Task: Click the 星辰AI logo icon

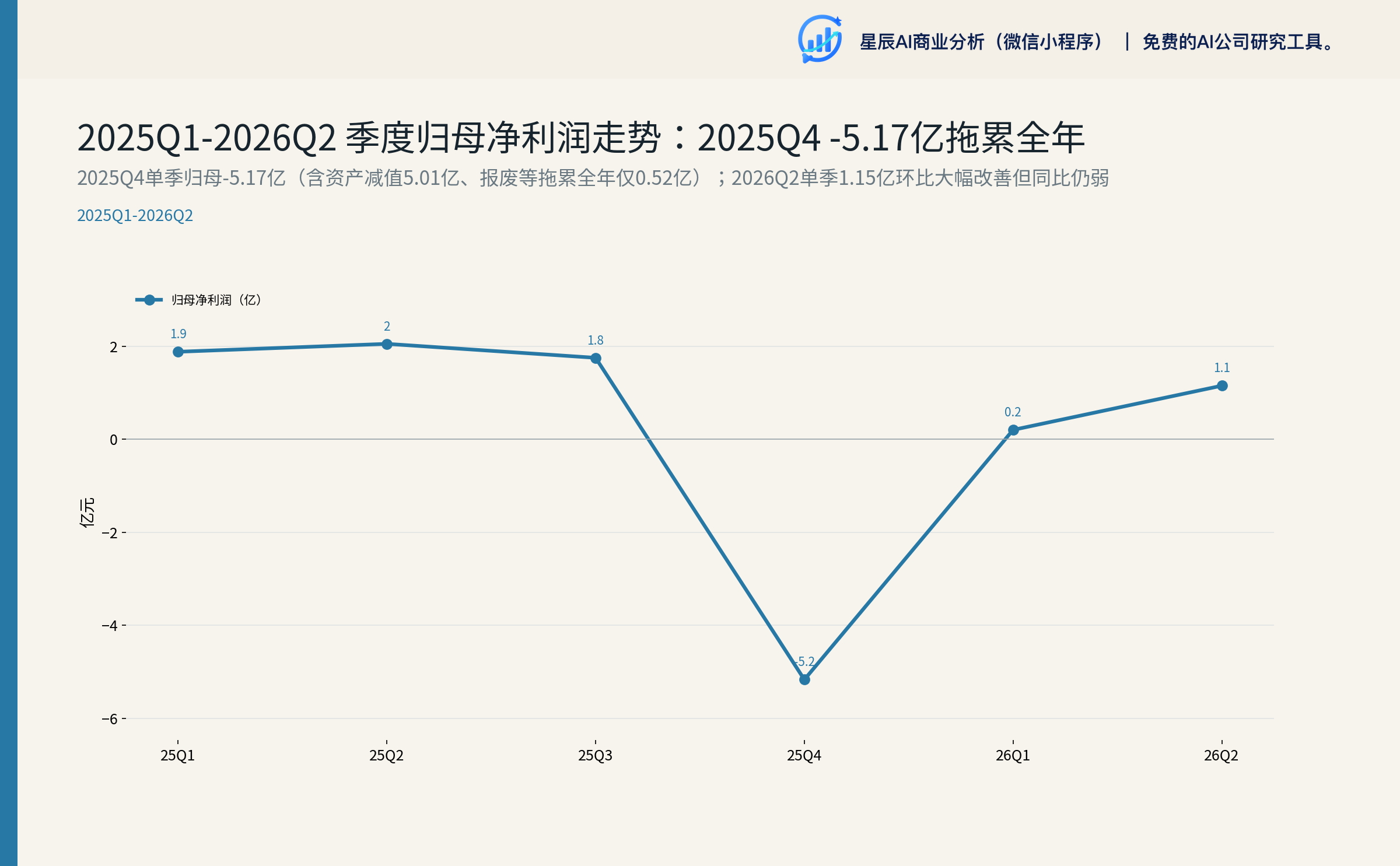Action: 820,39
